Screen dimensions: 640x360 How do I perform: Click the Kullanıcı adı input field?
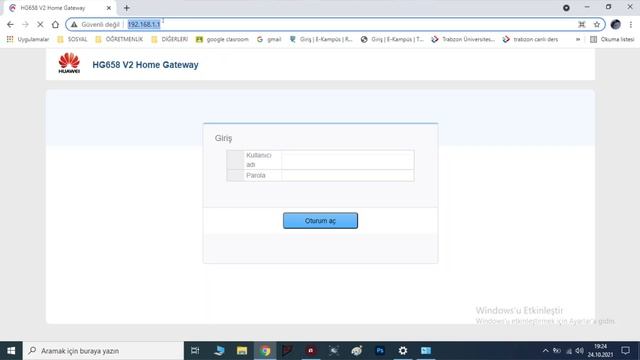click(x=348, y=160)
